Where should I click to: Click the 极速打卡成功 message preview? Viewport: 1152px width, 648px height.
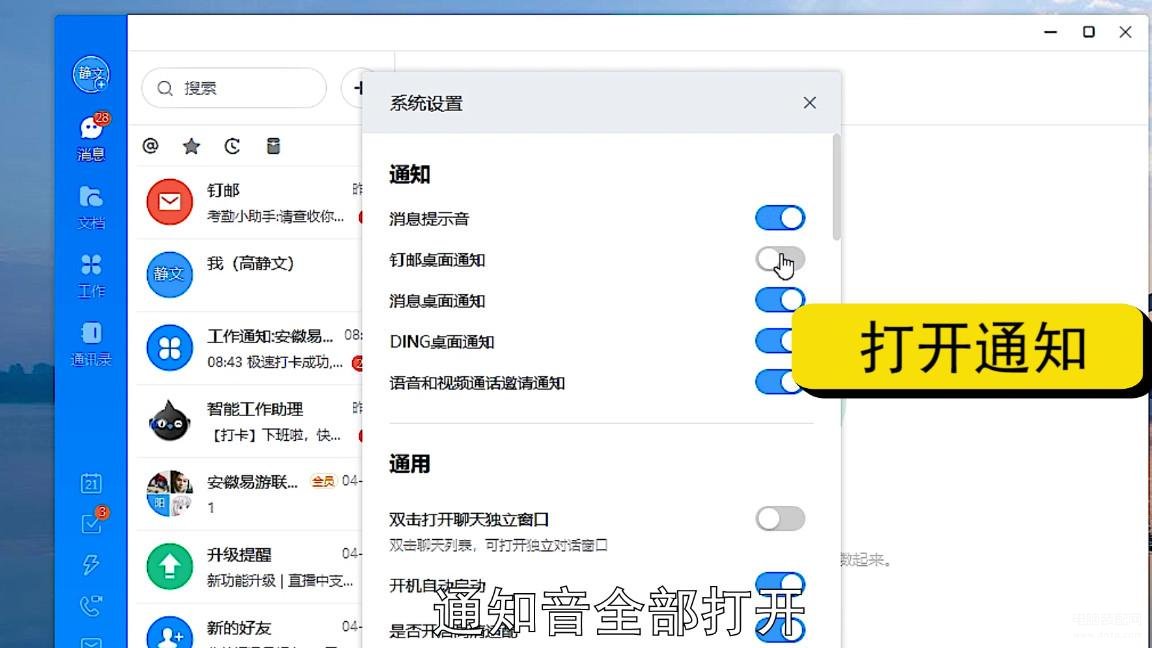pos(275,362)
